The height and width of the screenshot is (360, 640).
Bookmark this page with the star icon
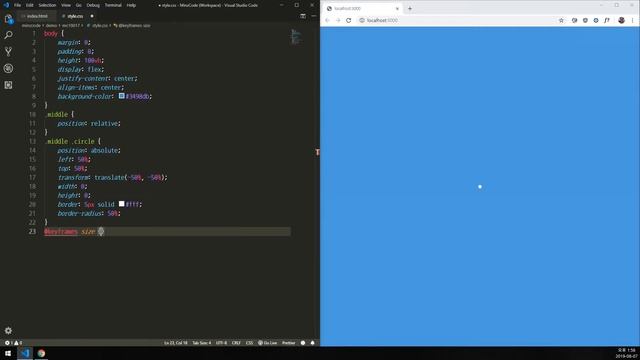tap(561, 20)
